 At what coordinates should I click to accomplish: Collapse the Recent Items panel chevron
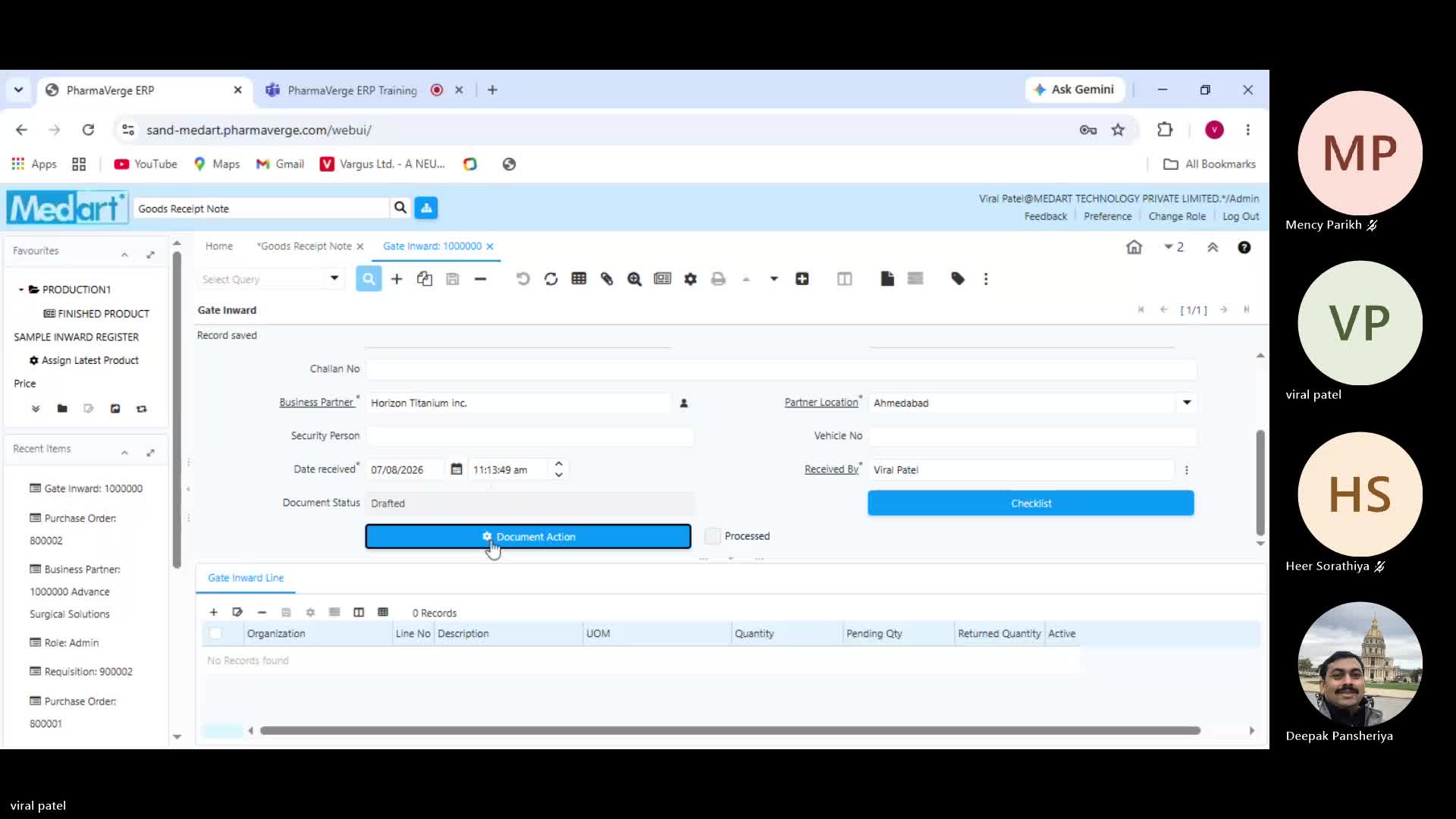click(x=124, y=453)
